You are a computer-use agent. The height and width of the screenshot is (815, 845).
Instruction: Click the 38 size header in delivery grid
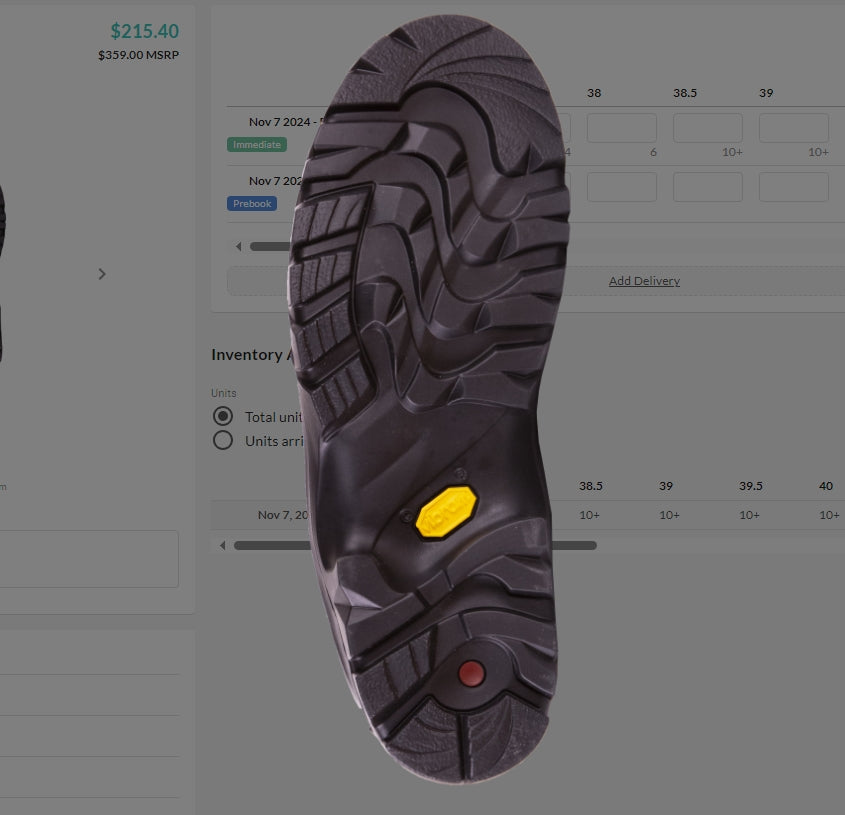(x=594, y=93)
